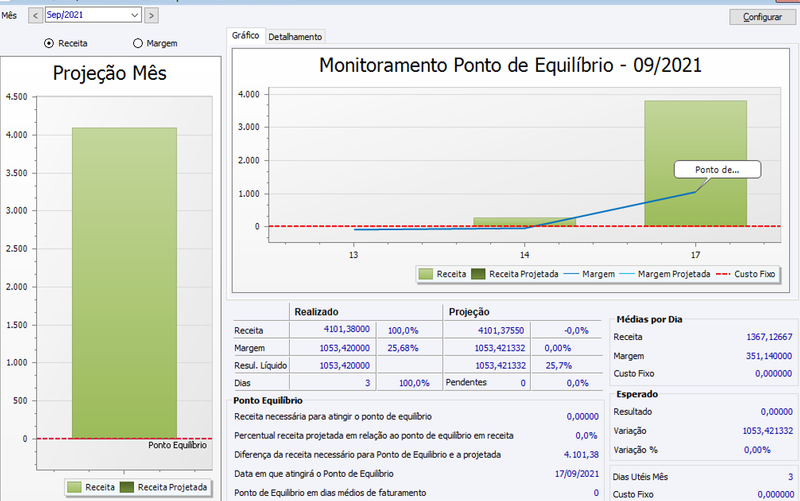The image size is (800, 501).
Task: Go to next month with right arrow
Action: [x=151, y=15]
